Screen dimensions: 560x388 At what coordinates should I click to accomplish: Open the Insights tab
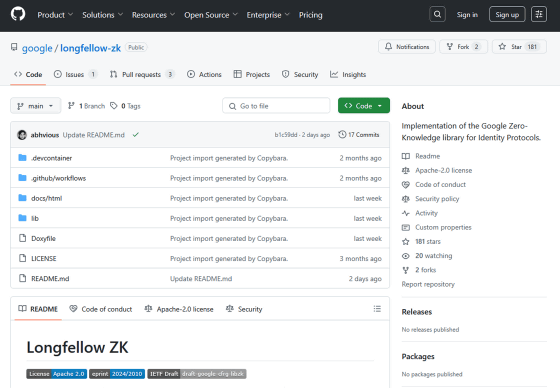[348, 74]
